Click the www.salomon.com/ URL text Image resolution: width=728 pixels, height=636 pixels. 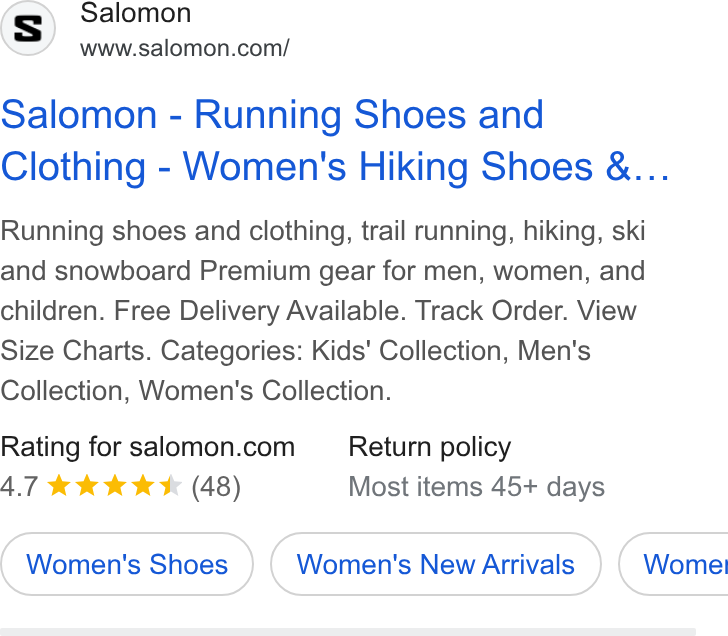point(185,48)
